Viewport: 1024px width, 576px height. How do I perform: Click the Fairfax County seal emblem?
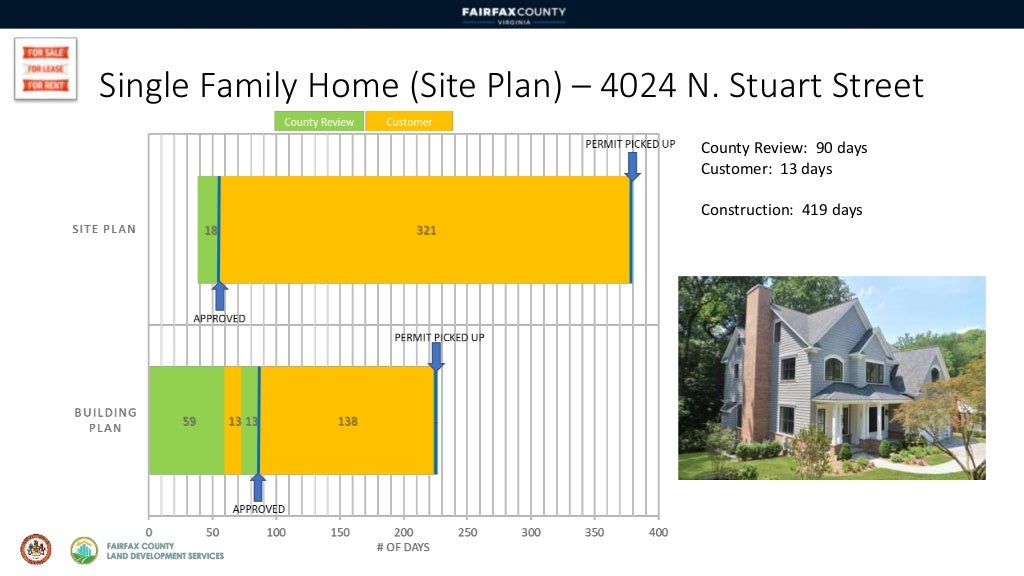36,549
